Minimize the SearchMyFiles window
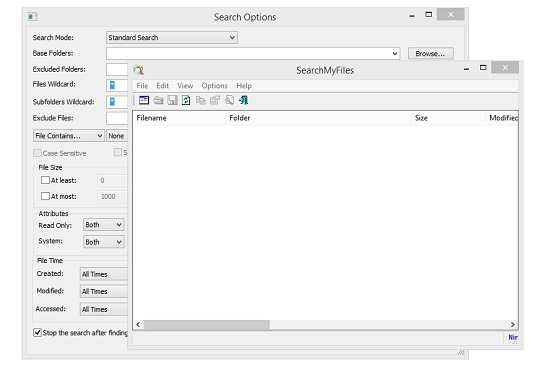 click(x=466, y=68)
